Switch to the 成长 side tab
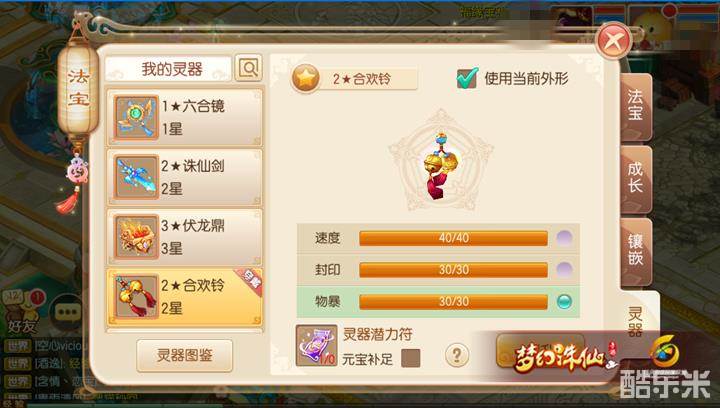This screenshot has width=720, height=408. point(636,178)
